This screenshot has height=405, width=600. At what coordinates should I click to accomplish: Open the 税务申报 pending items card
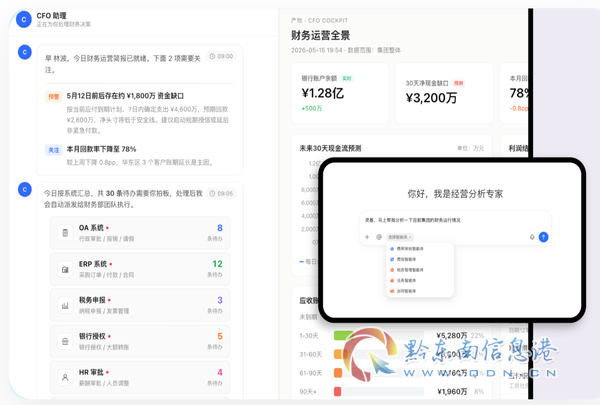tap(140, 305)
